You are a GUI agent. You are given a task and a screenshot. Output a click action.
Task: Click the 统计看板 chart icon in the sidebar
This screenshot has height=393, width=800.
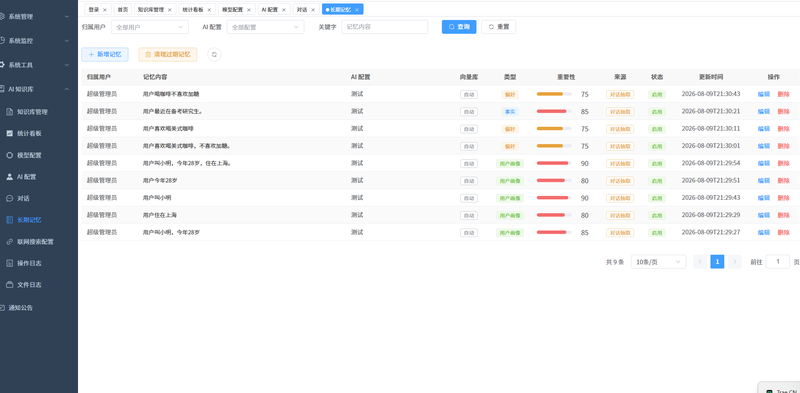10,133
